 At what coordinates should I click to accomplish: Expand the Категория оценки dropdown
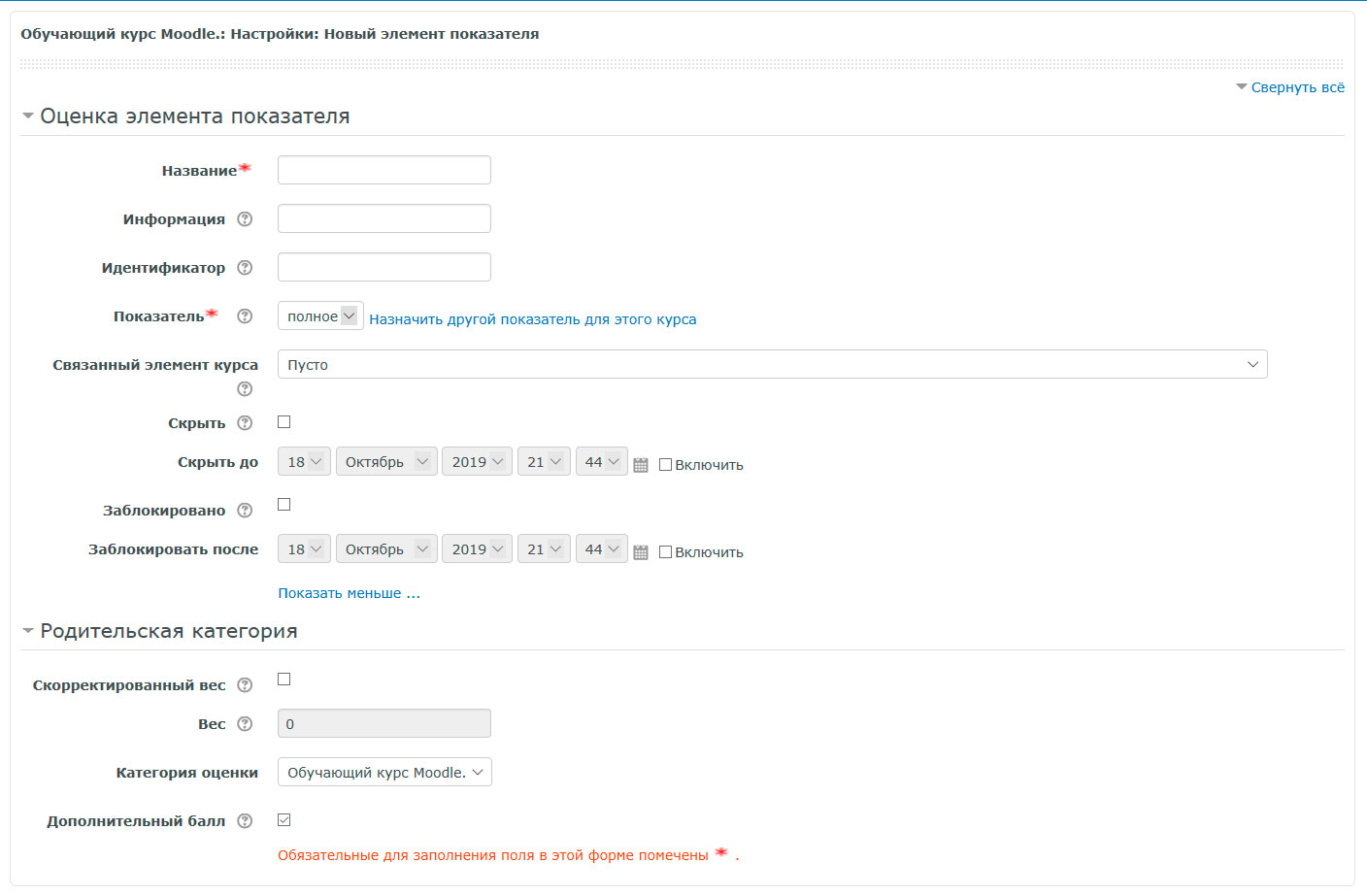[x=384, y=773]
